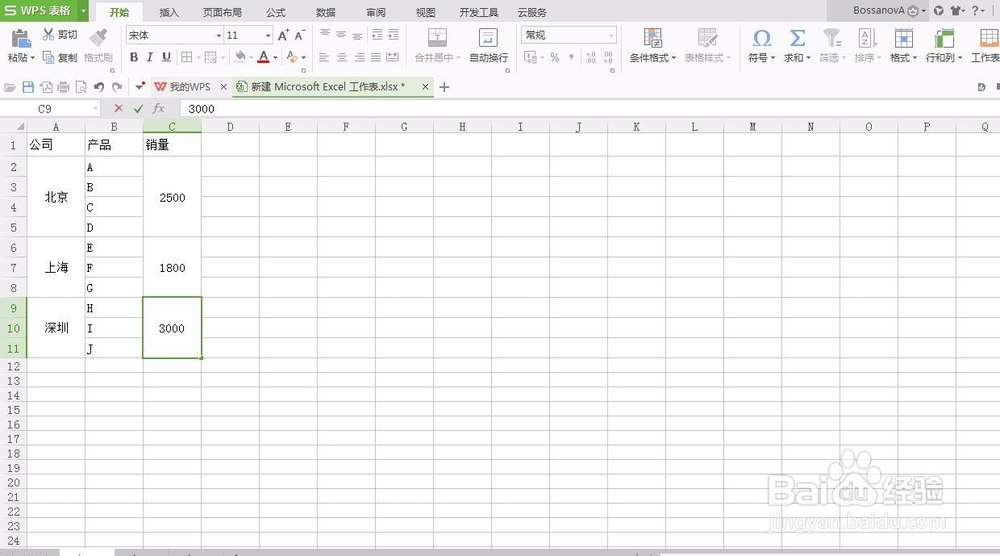Click the fx insert function icon
The image size is (1000, 556).
tap(159, 108)
